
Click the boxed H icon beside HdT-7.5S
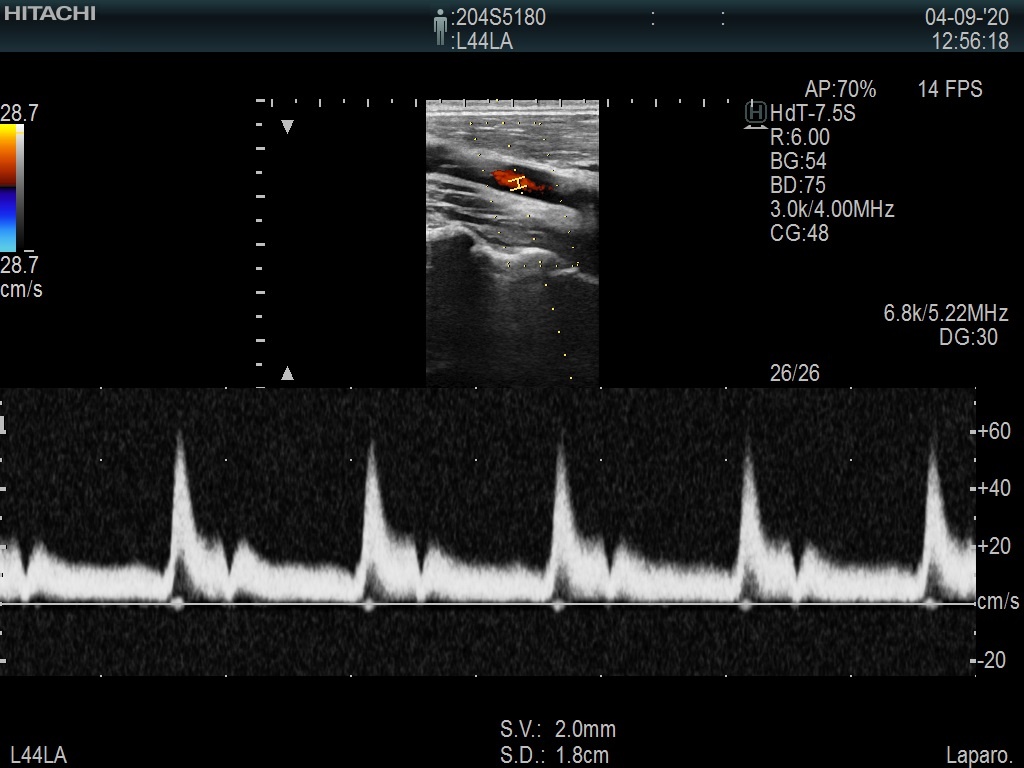755,113
